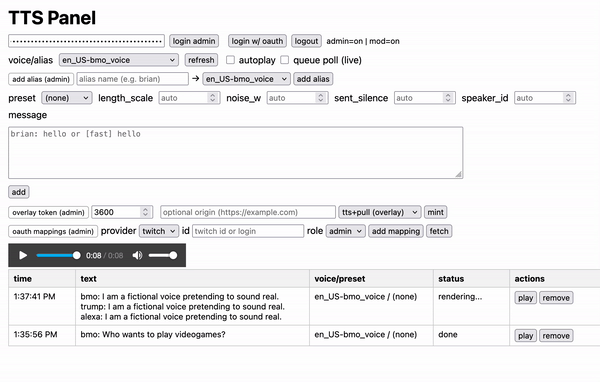Open the alias target voice dropdown
This screenshot has width=600, height=382.
pyautogui.click(x=246, y=79)
